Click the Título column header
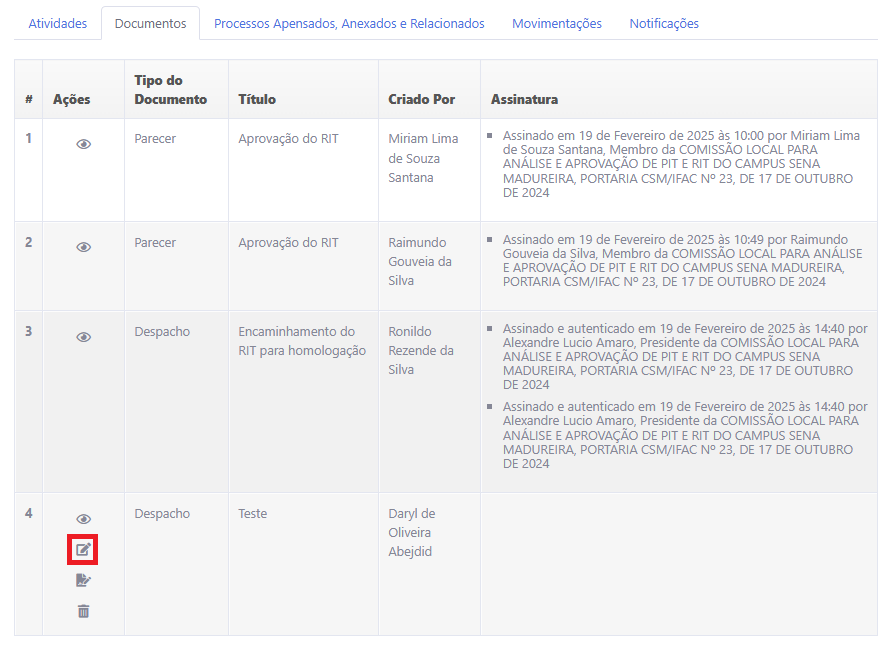This screenshot has width=891, height=645. [x=257, y=99]
